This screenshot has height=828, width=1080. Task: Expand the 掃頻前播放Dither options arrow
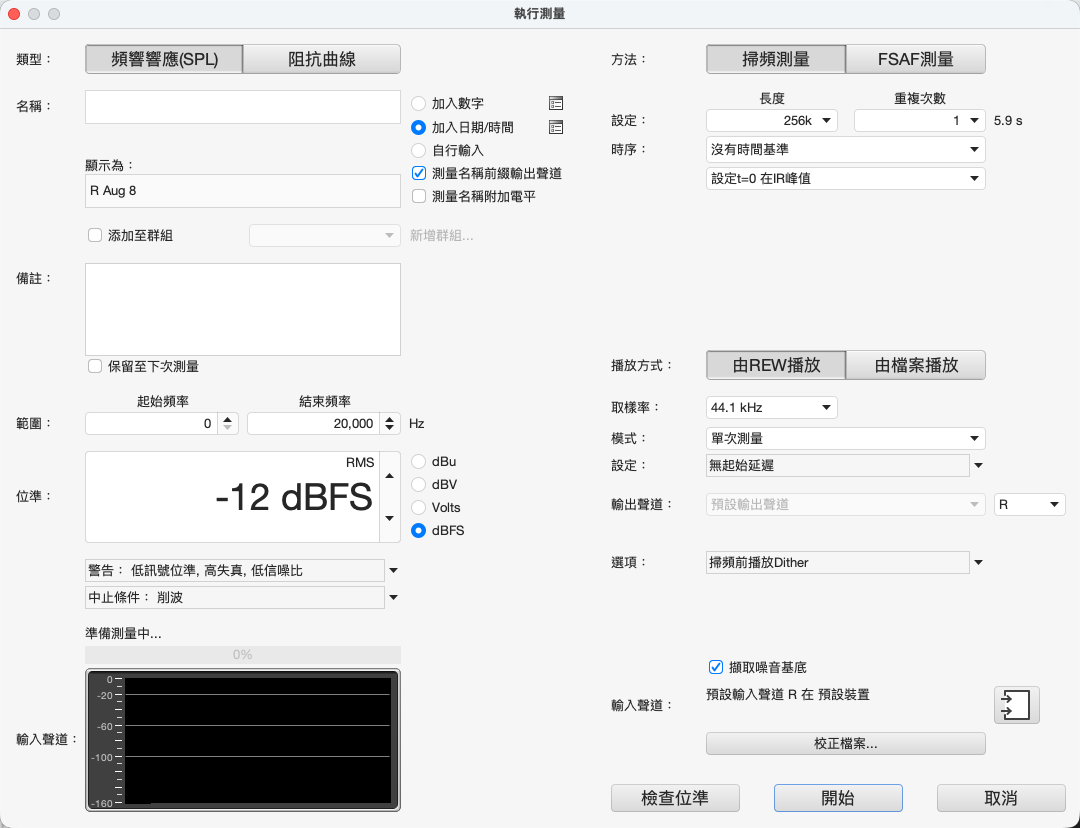[978, 563]
